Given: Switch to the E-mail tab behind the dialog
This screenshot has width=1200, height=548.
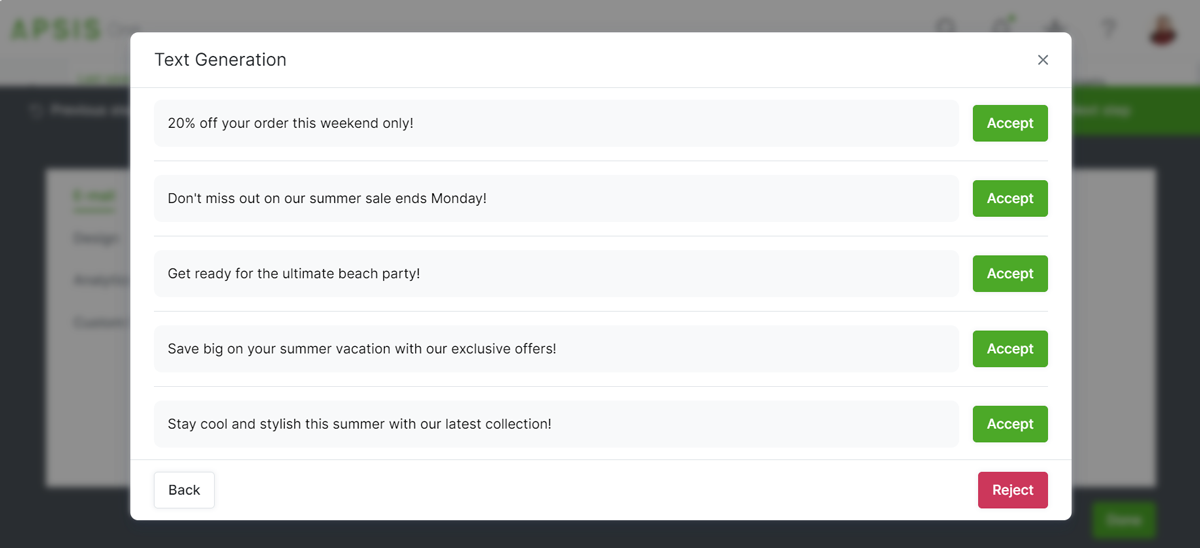Looking at the screenshot, I should [95, 196].
